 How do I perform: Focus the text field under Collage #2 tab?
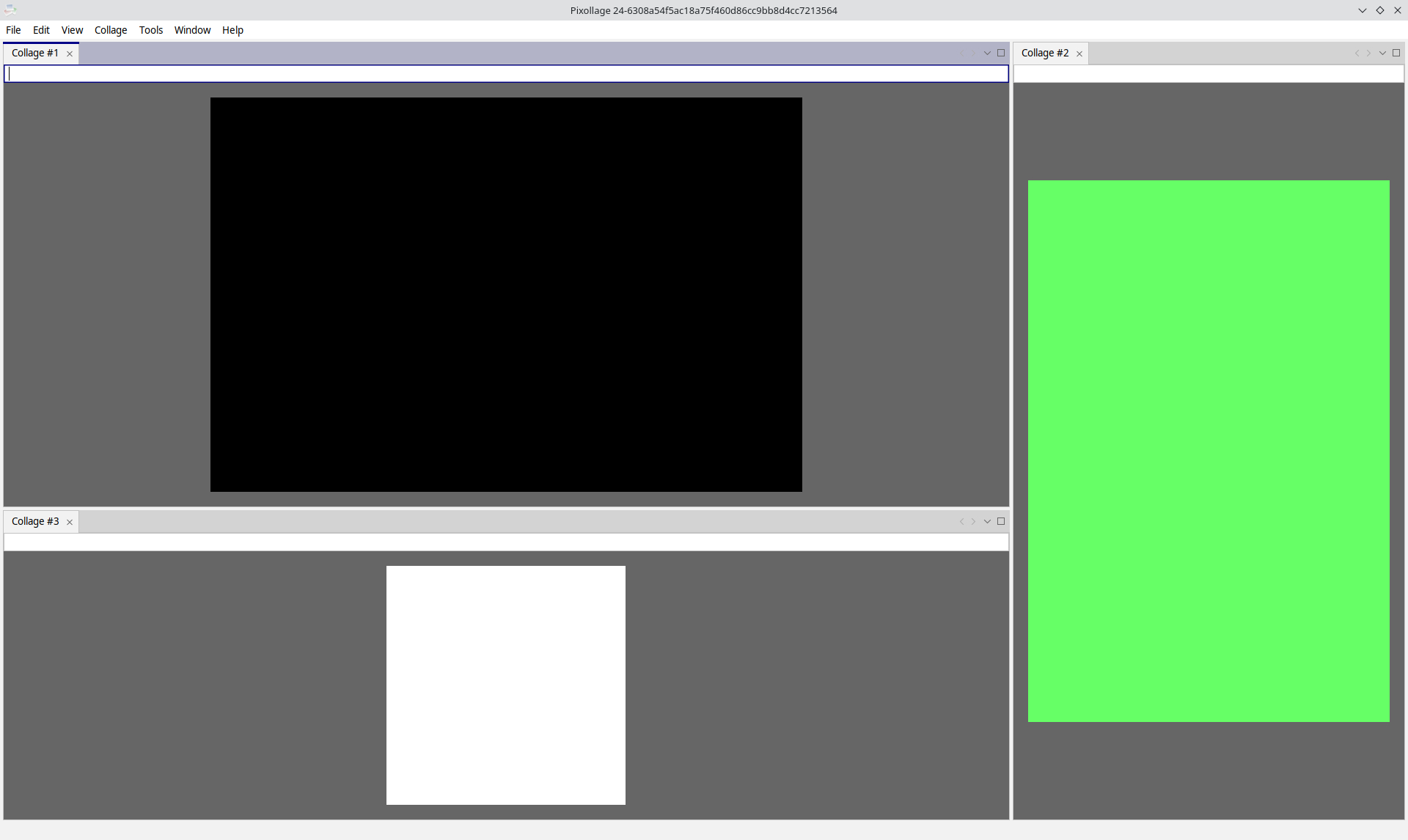1209,74
